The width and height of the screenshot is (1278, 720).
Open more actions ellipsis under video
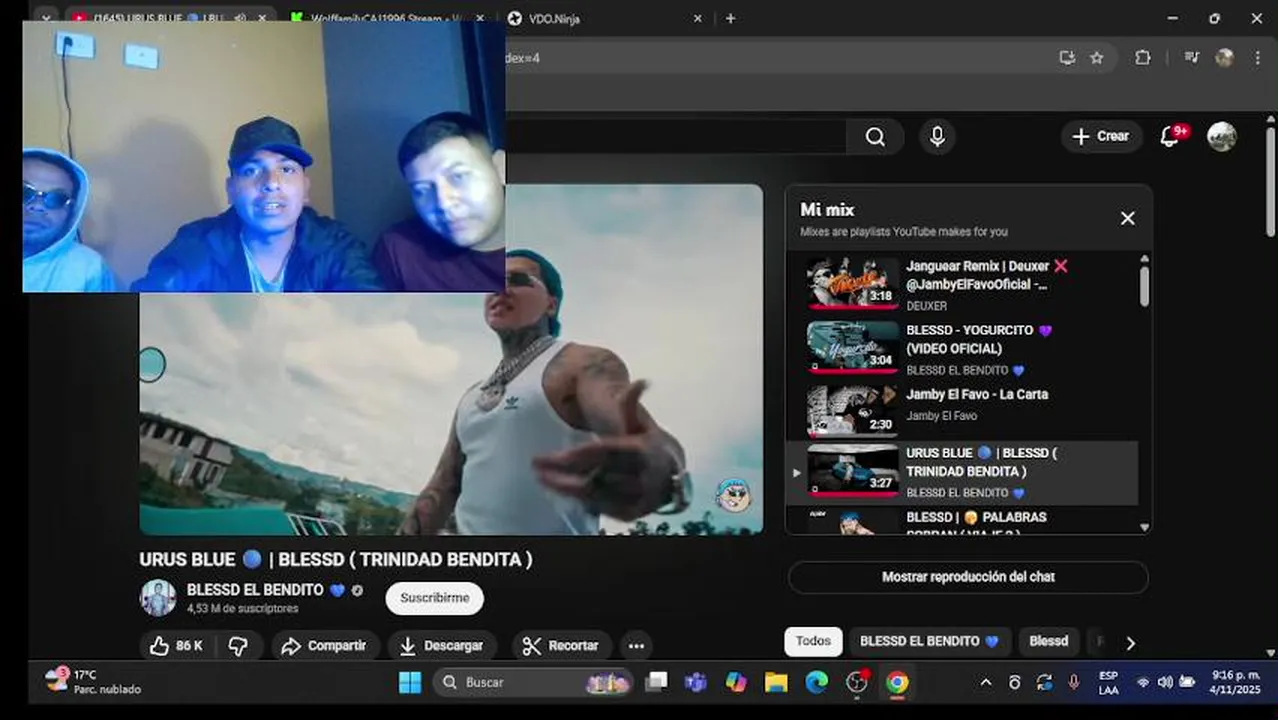636,646
